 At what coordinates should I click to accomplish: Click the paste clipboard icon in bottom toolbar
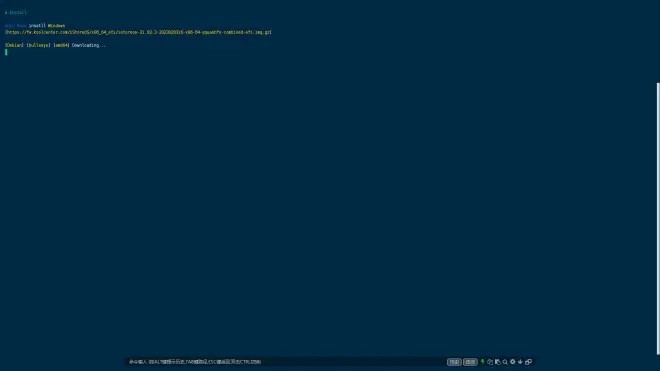498,362
